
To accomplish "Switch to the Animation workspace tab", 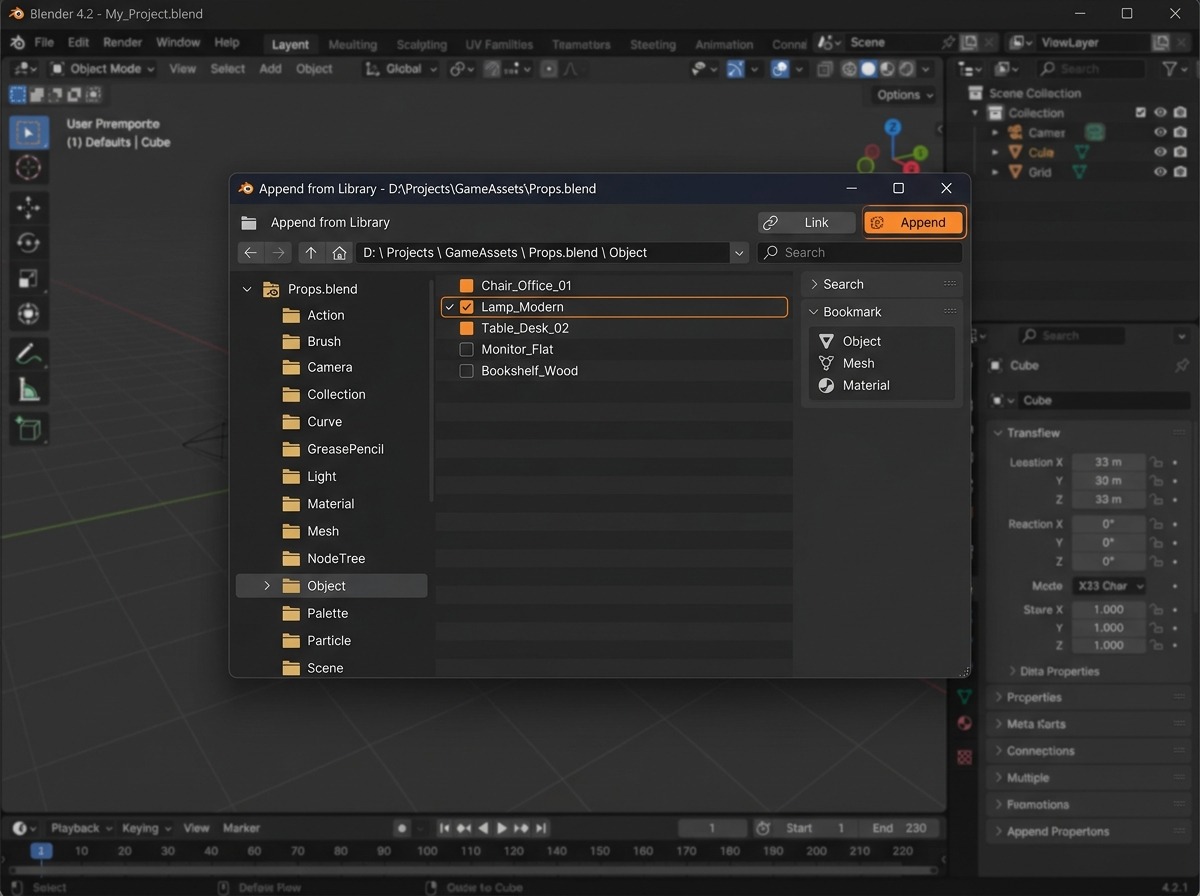I will pyautogui.click(x=724, y=45).
